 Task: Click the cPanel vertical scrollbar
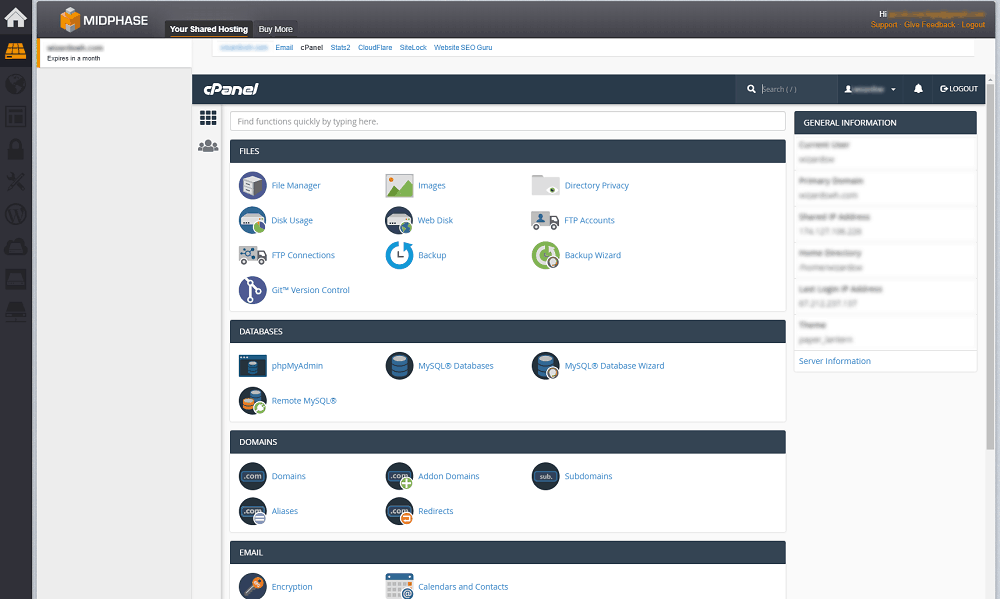990,265
